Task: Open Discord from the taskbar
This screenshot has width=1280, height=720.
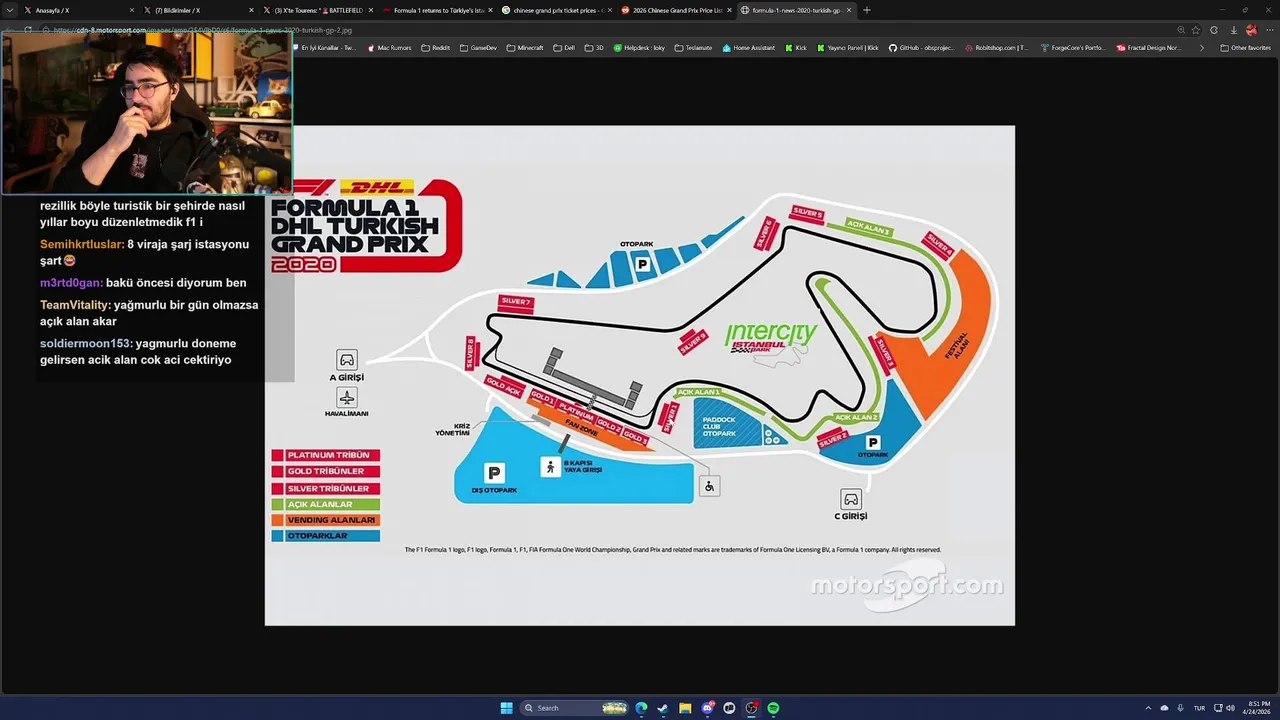Action: pyautogui.click(x=708, y=708)
